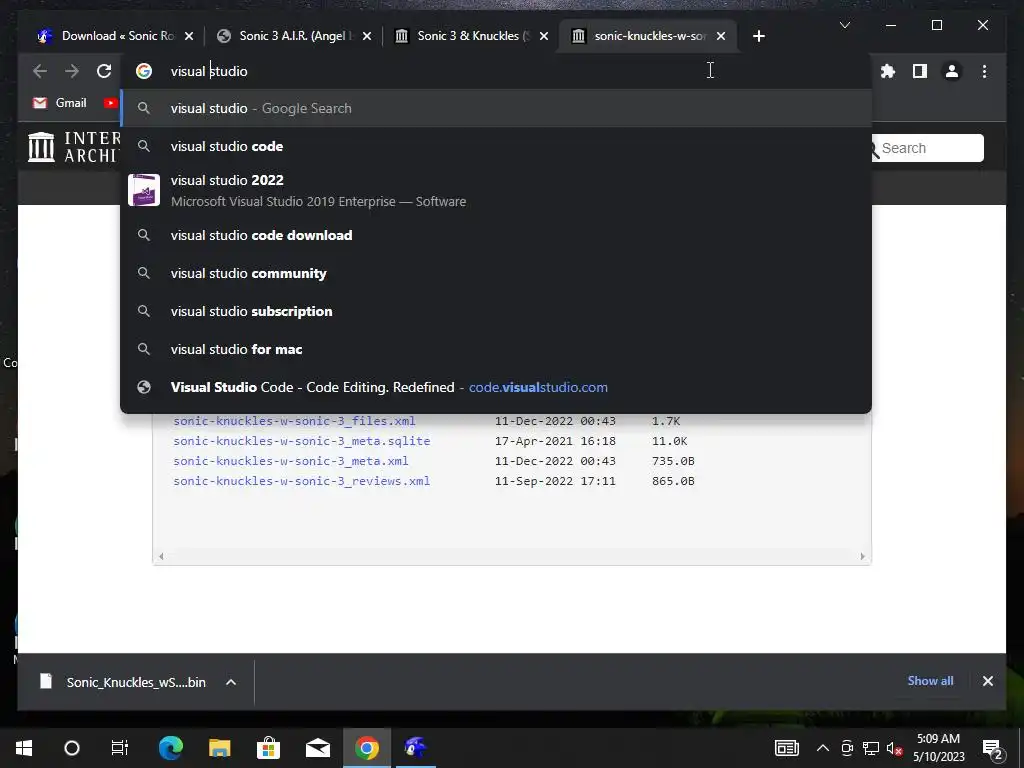Open the notification center icon
Image resolution: width=1024 pixels, height=768 pixels.
click(993, 750)
